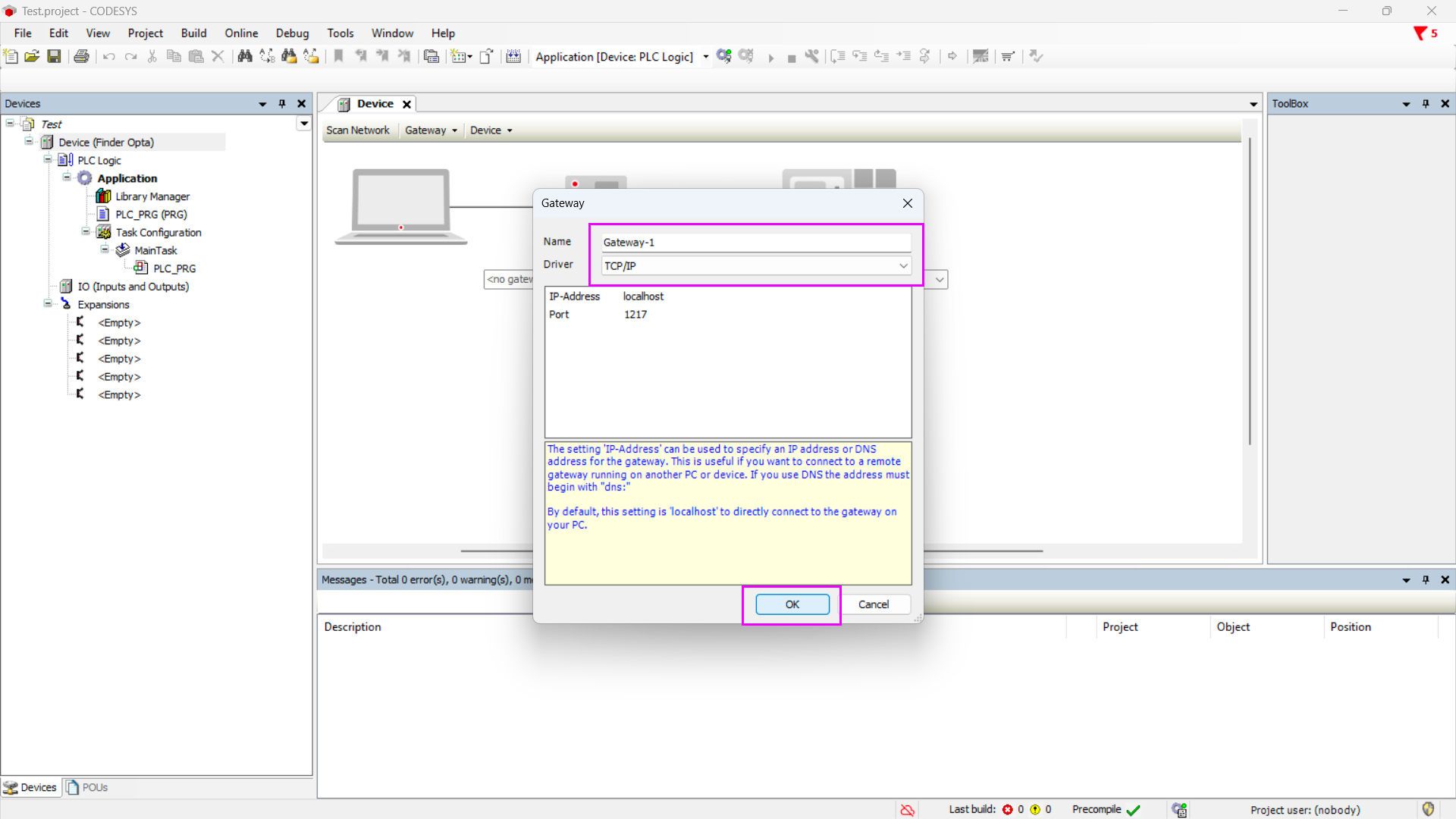Click the red notification flag icon
1456x819 pixels.
click(1420, 33)
